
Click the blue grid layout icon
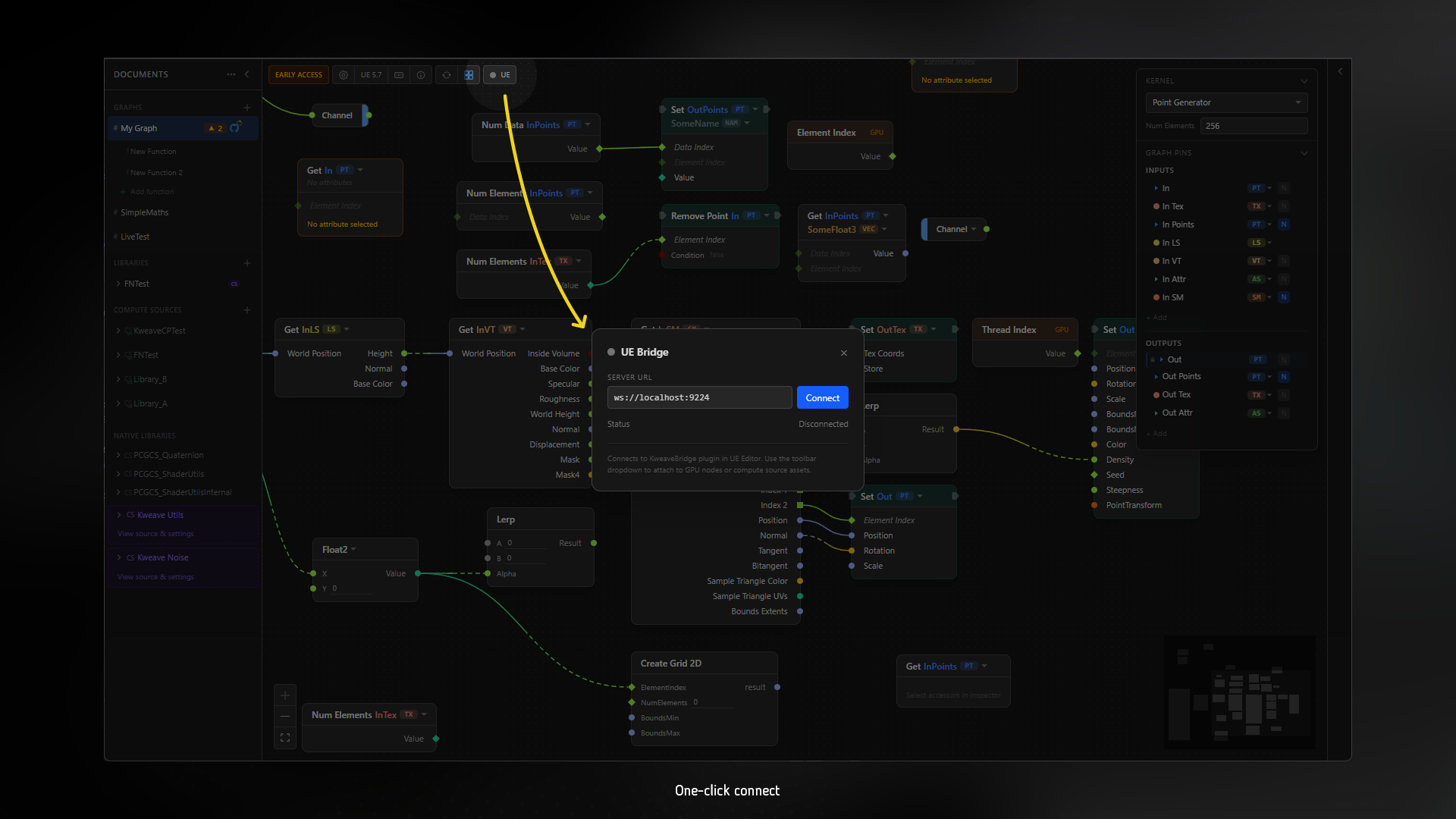[x=469, y=75]
